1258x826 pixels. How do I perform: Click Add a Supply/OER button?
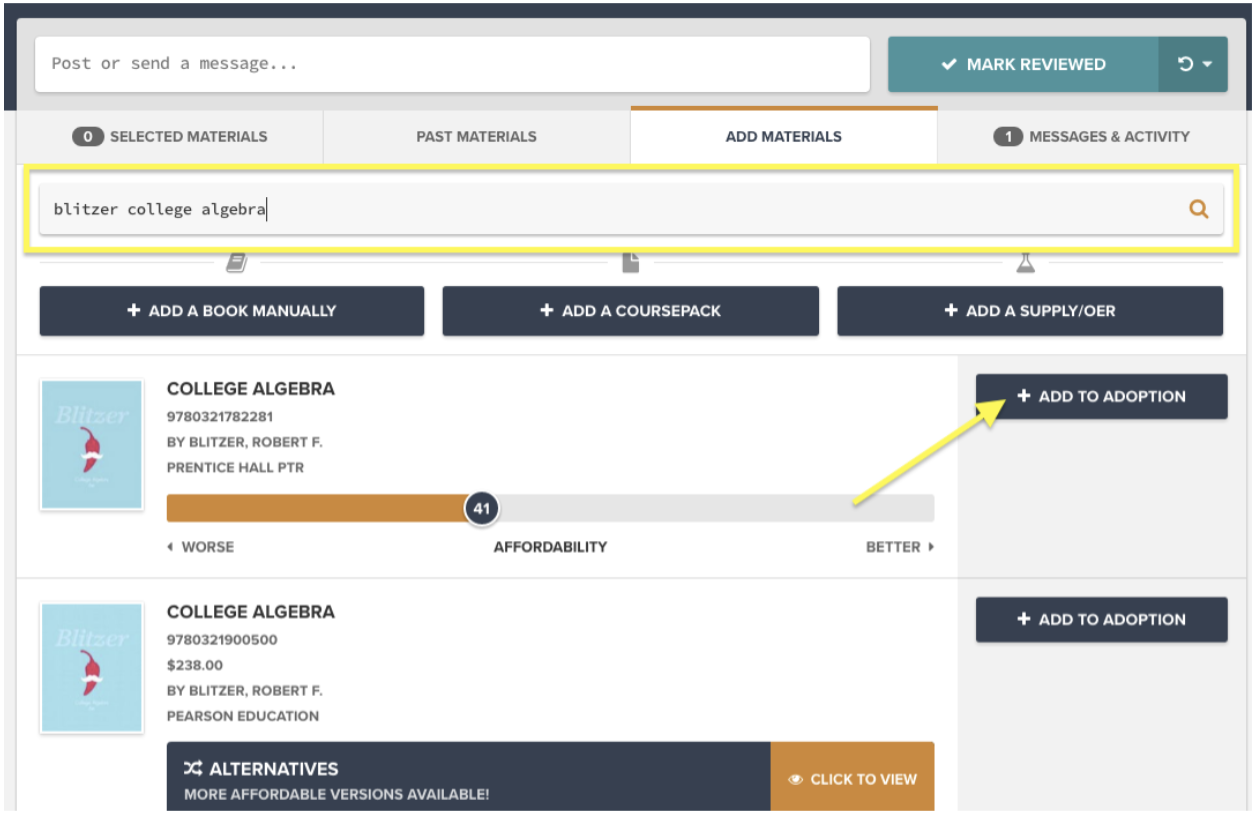[x=1030, y=311]
